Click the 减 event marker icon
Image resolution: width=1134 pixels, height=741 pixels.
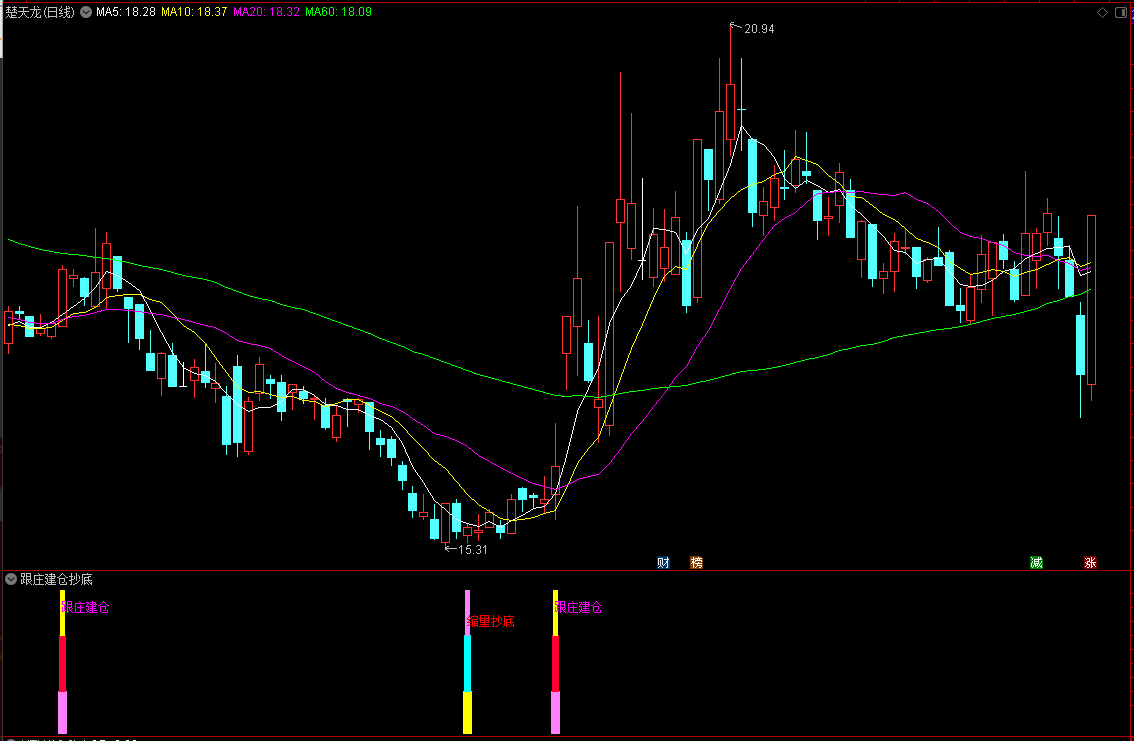point(1036,562)
